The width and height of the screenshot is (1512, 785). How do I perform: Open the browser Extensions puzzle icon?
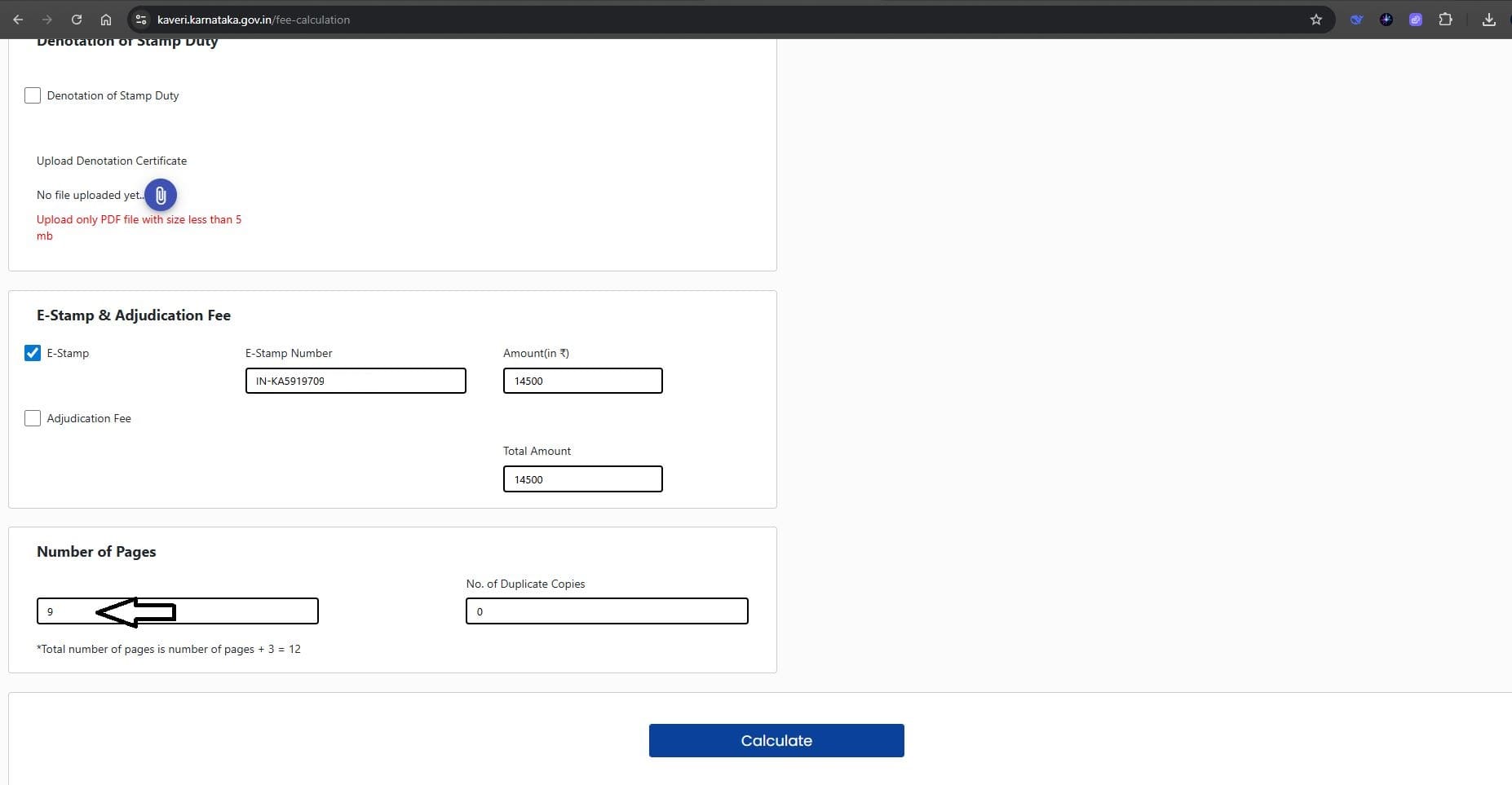(x=1445, y=20)
